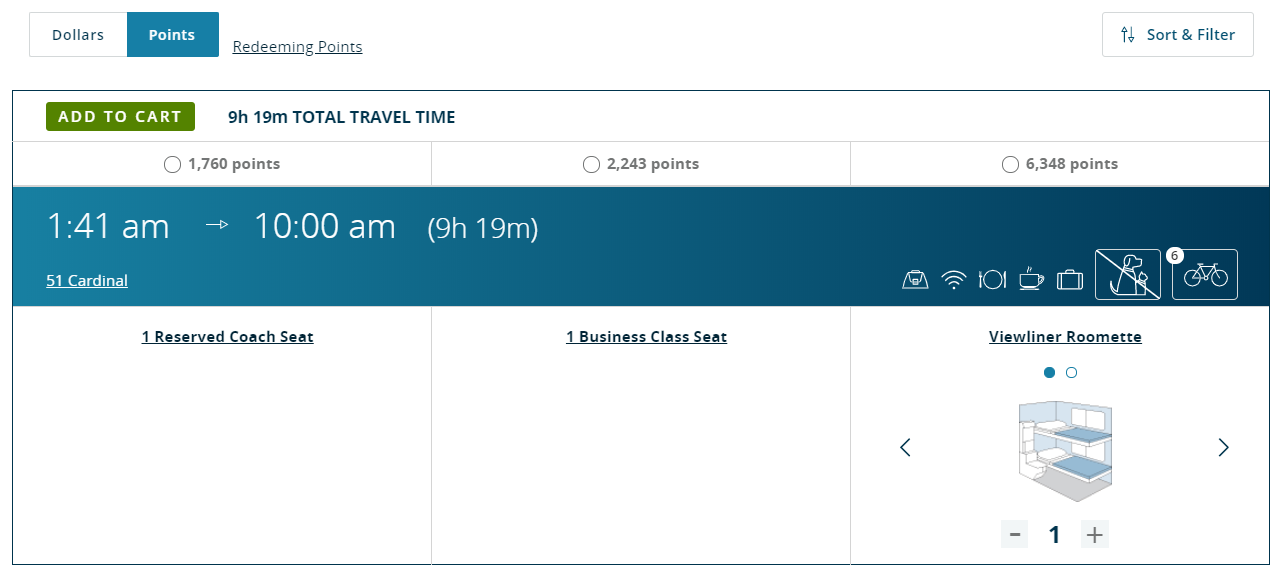Screen dimensions: 1285x575
Task: Open the Redeeming Points link
Action: [297, 47]
